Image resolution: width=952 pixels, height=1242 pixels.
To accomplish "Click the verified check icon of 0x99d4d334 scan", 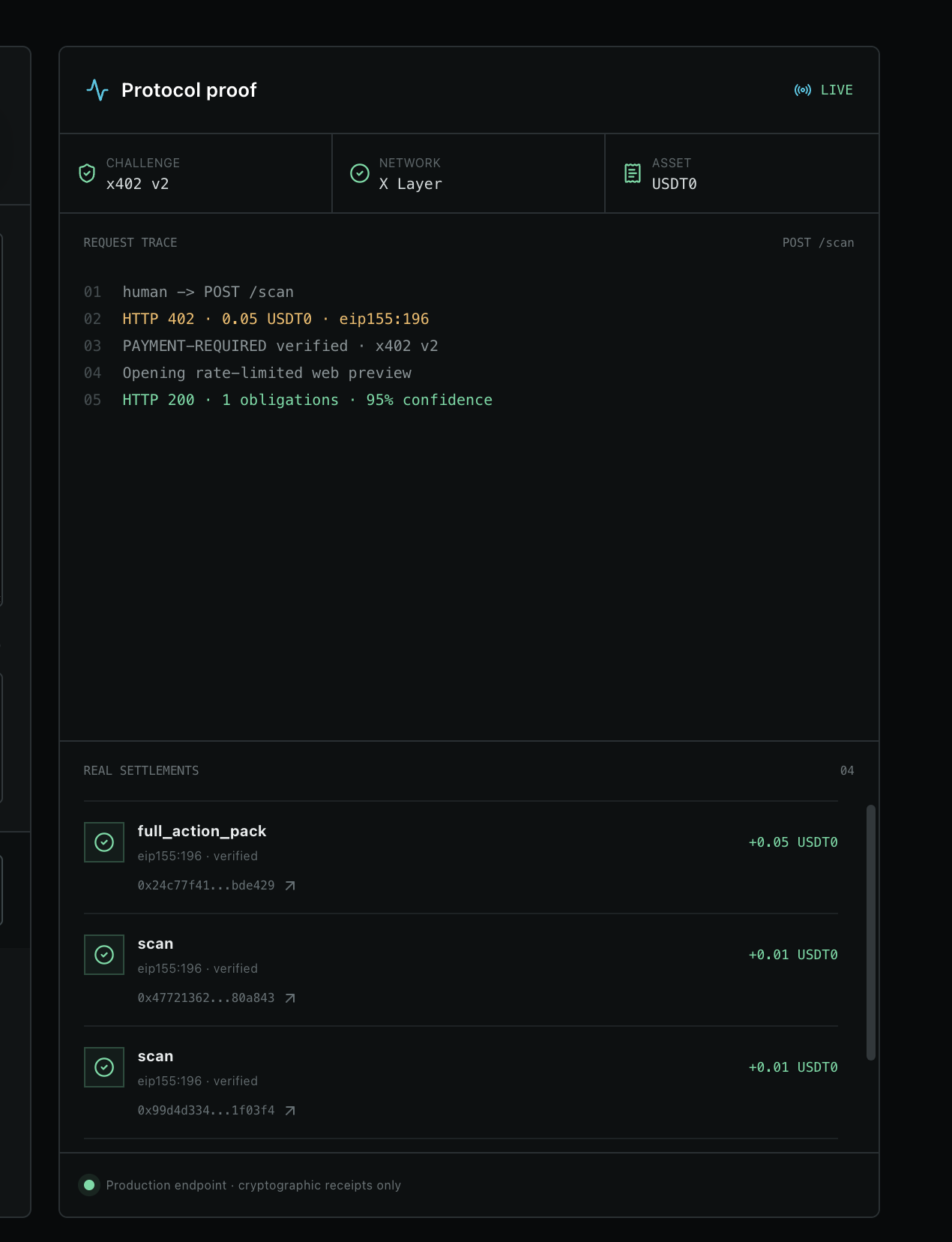I will pyautogui.click(x=104, y=1067).
